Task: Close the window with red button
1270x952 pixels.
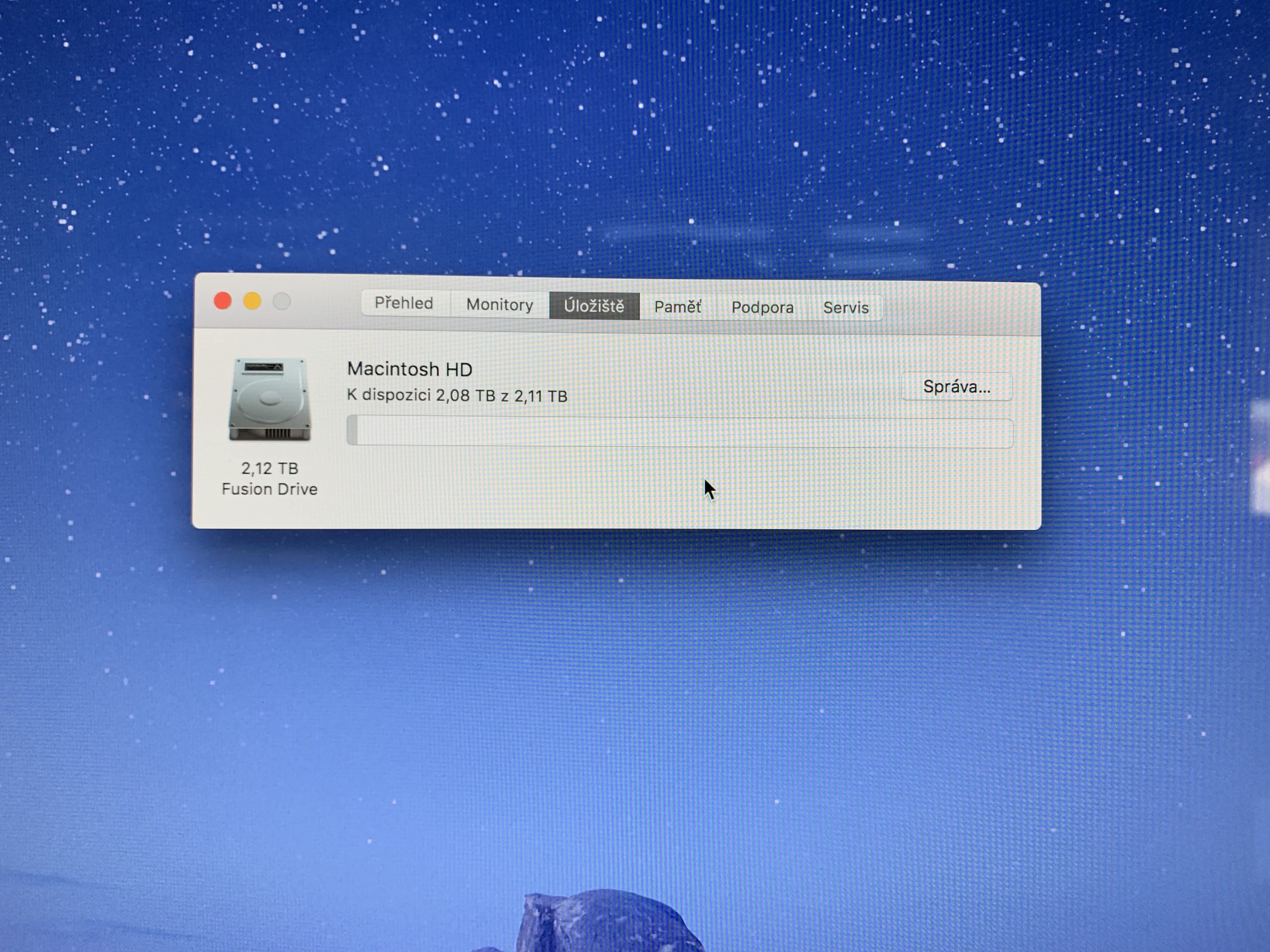Action: (223, 301)
